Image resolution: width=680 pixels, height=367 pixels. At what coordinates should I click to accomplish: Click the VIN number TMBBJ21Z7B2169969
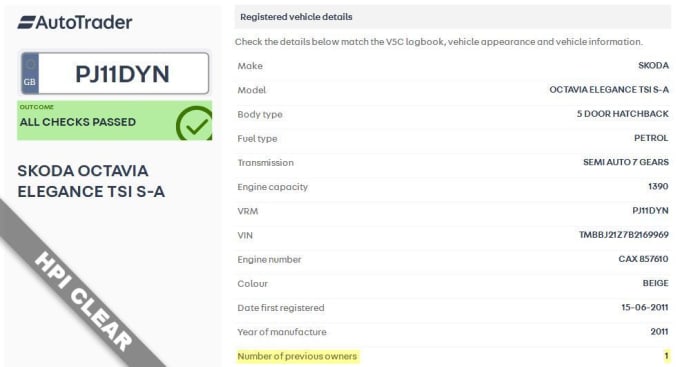pos(624,235)
